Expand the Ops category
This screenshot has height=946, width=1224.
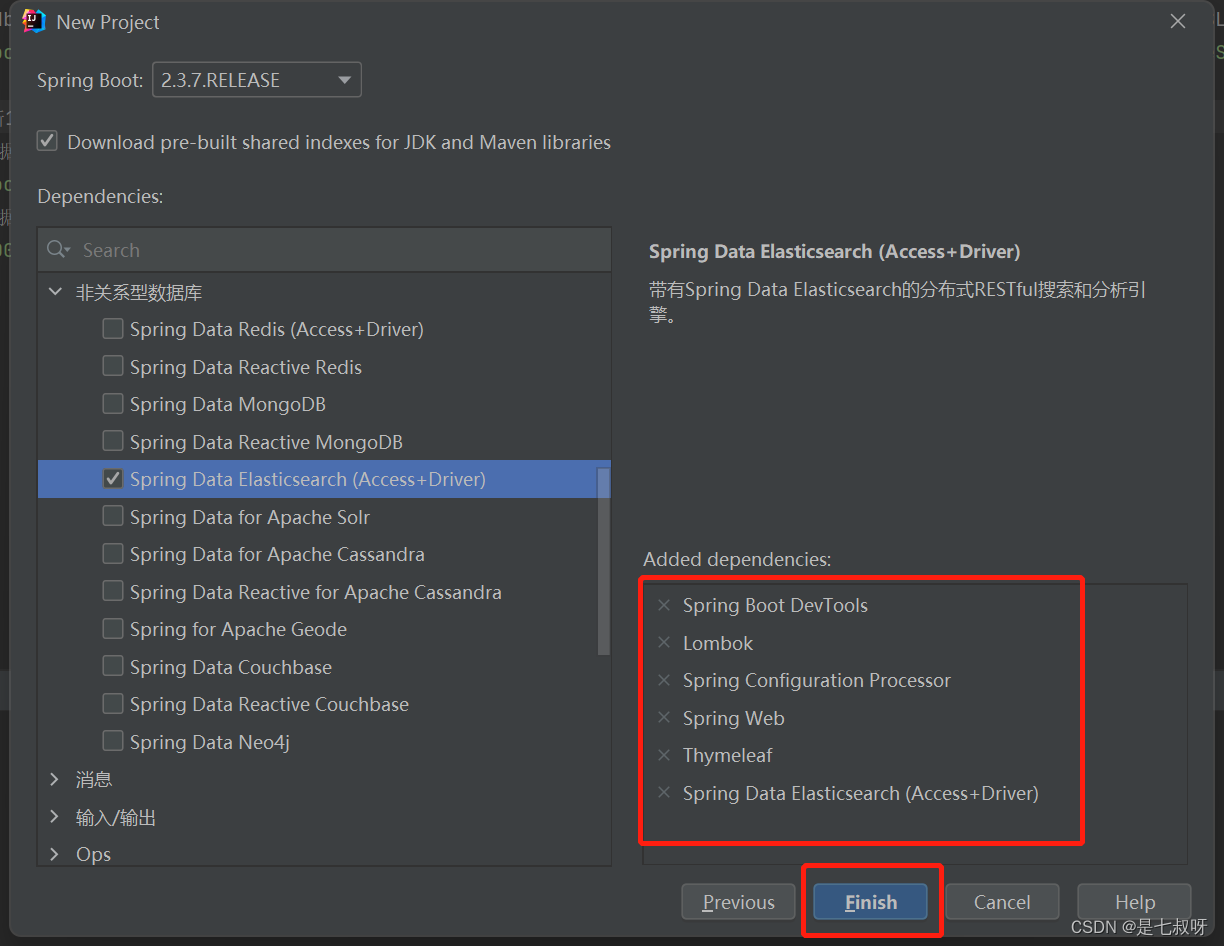tap(54, 854)
